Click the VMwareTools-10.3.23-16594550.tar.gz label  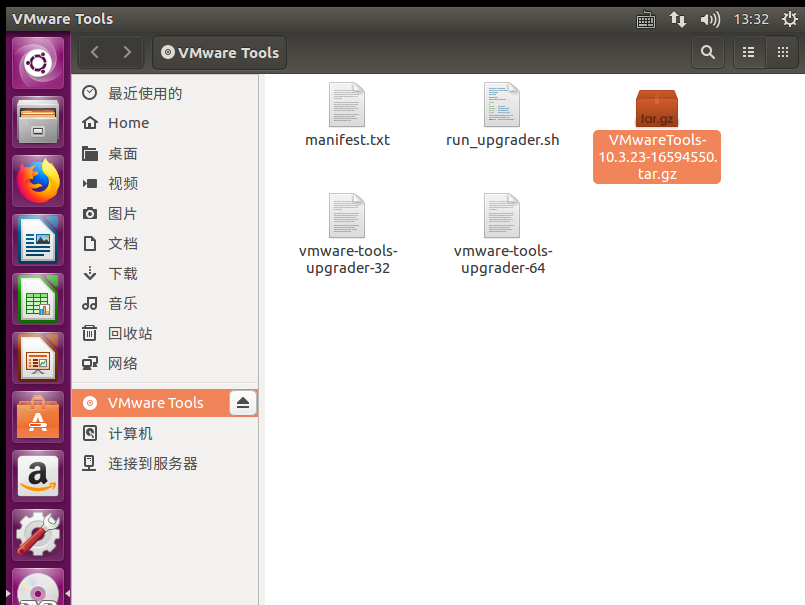pos(657,157)
